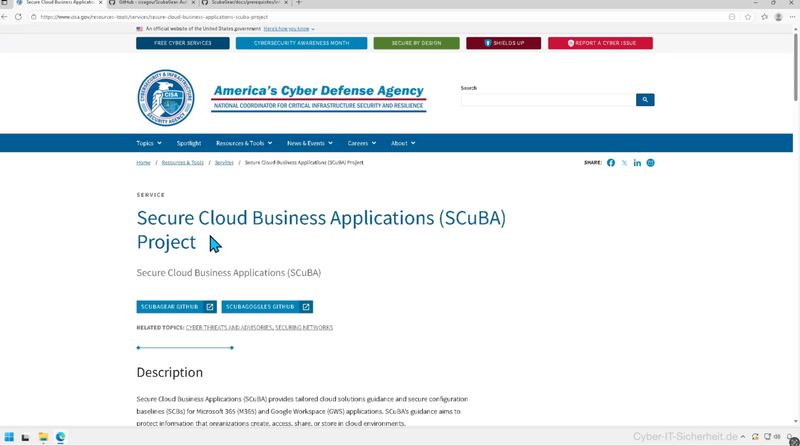Click the Shields Up button
800x446 pixels.
coord(503,43)
